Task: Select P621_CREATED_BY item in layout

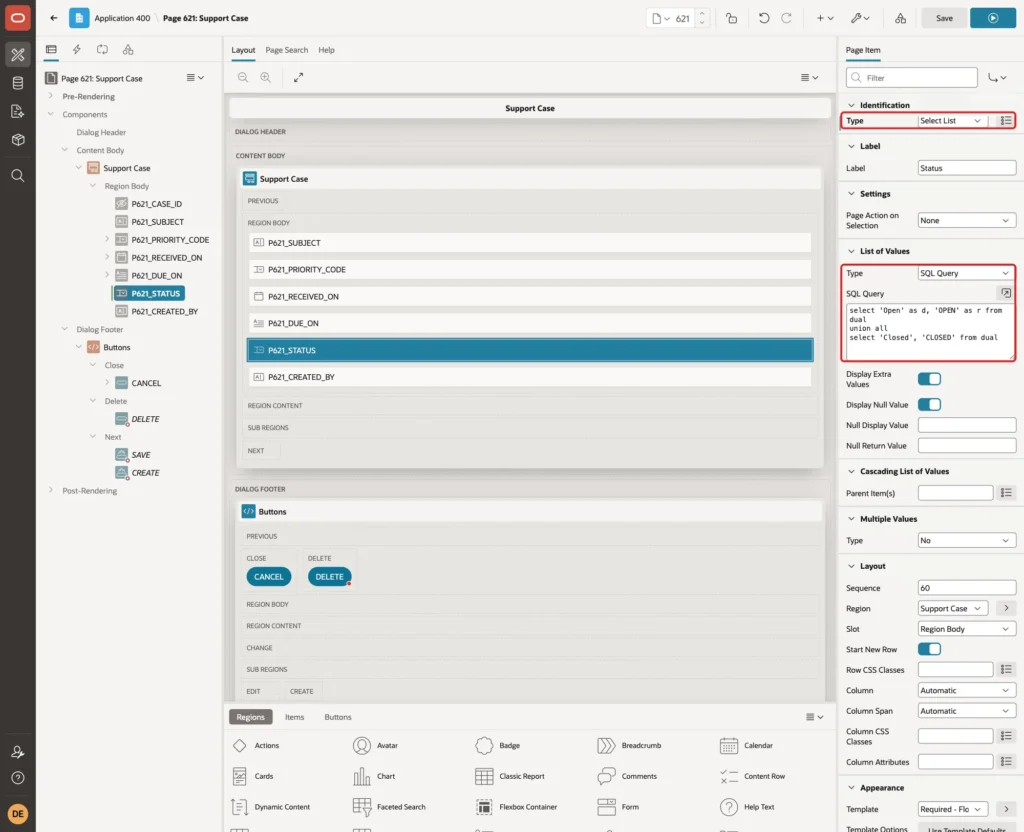Action: coord(530,377)
